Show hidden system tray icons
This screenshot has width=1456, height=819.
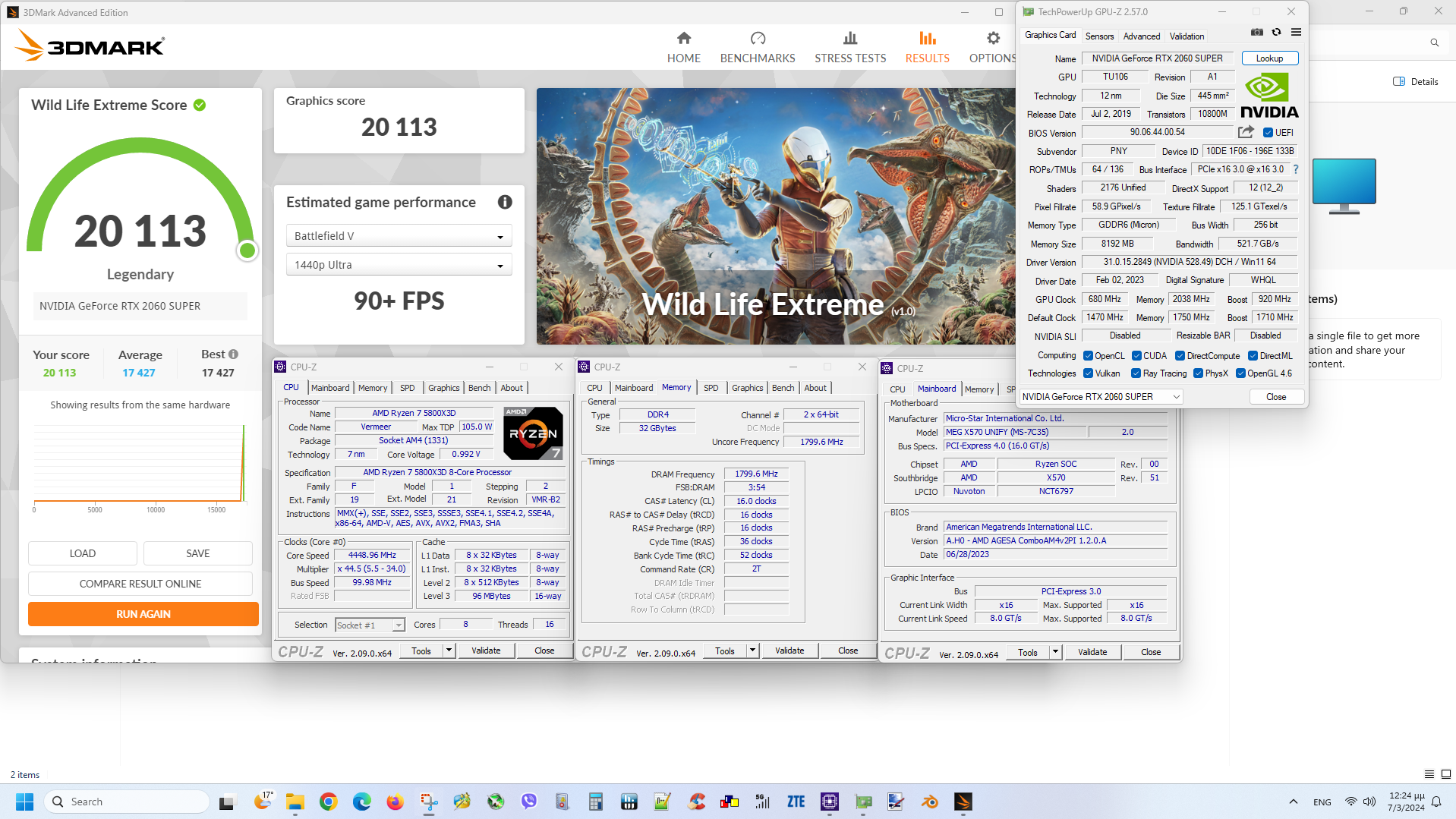coord(1293,802)
